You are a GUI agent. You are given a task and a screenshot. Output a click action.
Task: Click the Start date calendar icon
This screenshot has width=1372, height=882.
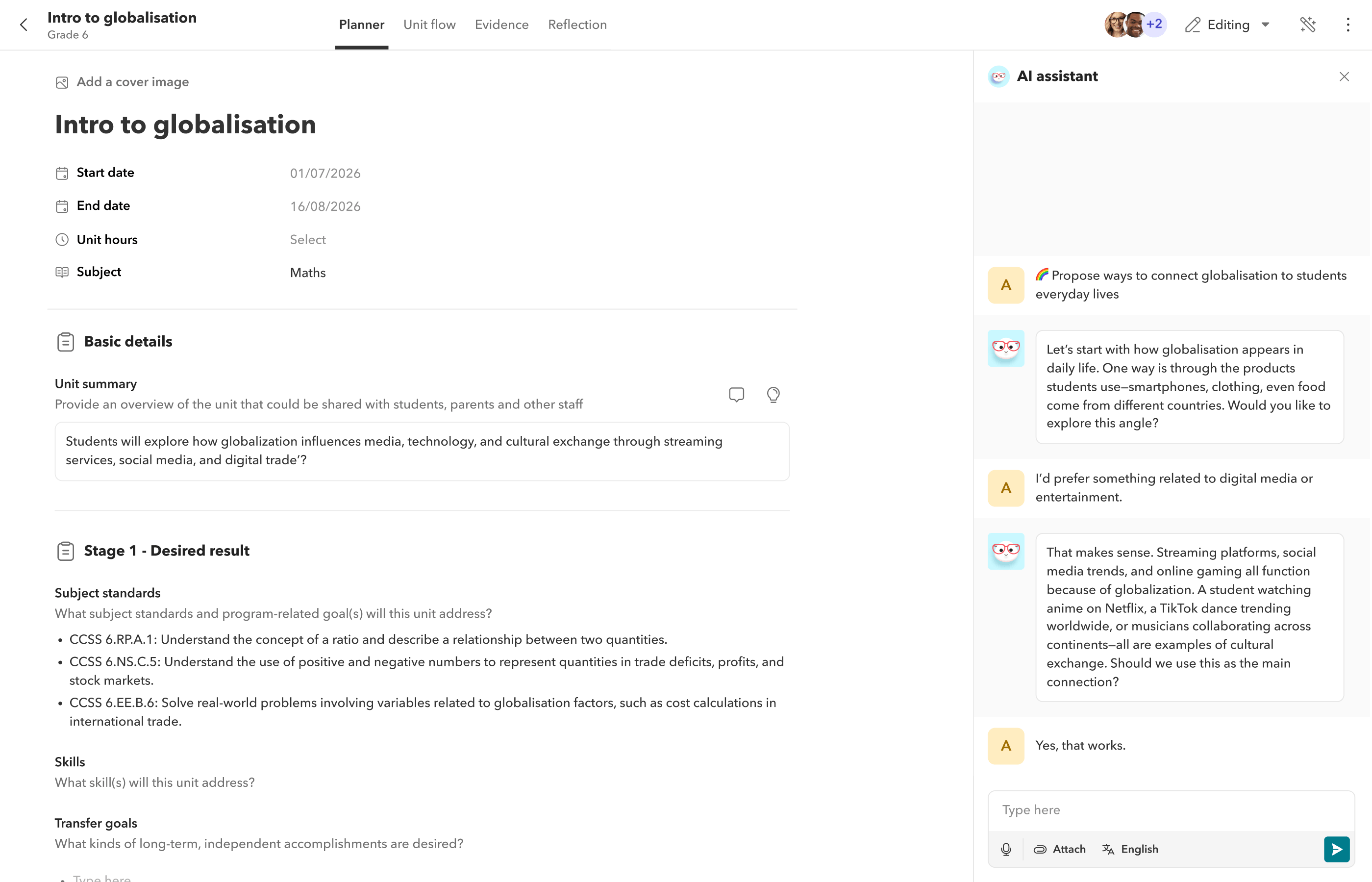[x=62, y=173]
